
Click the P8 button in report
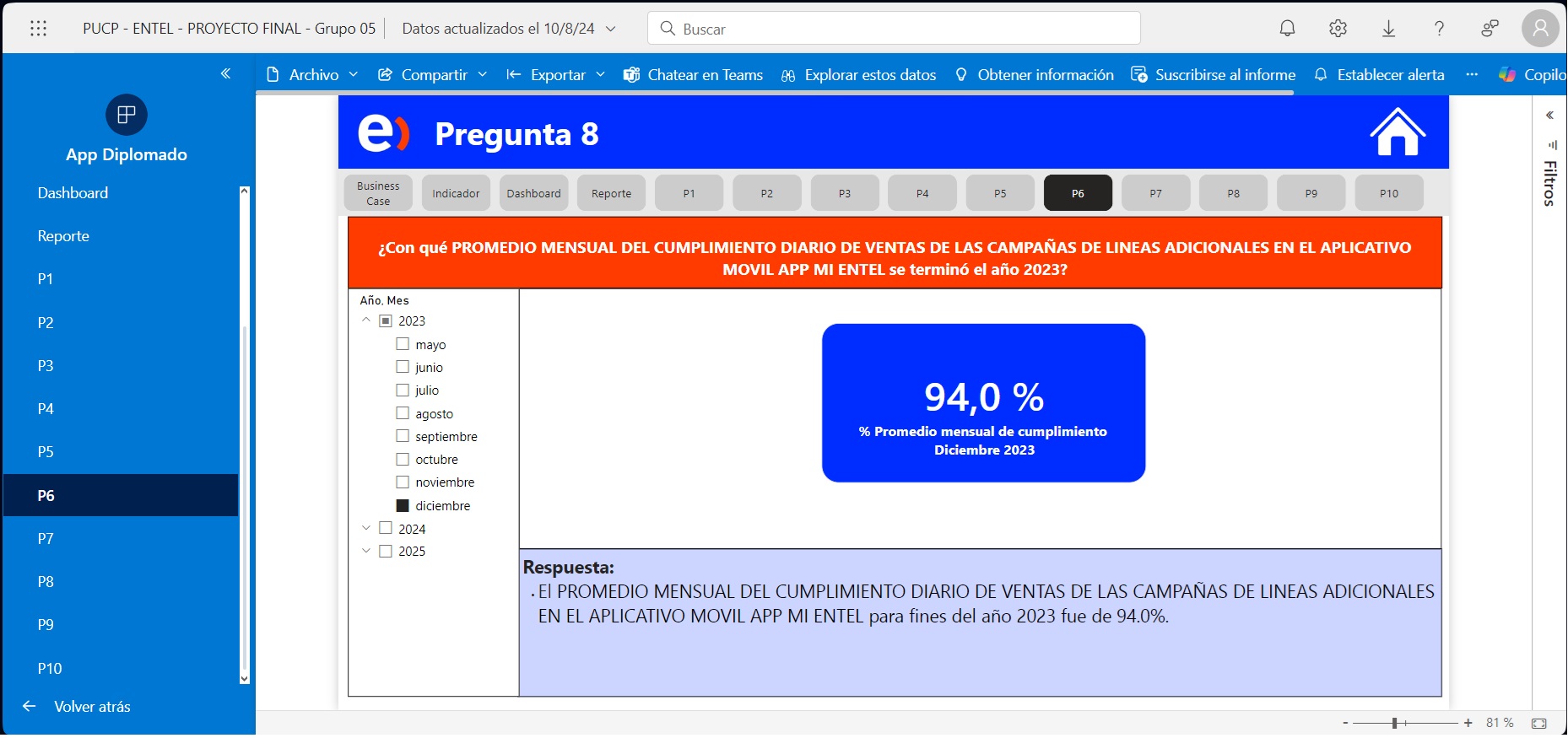click(1233, 193)
